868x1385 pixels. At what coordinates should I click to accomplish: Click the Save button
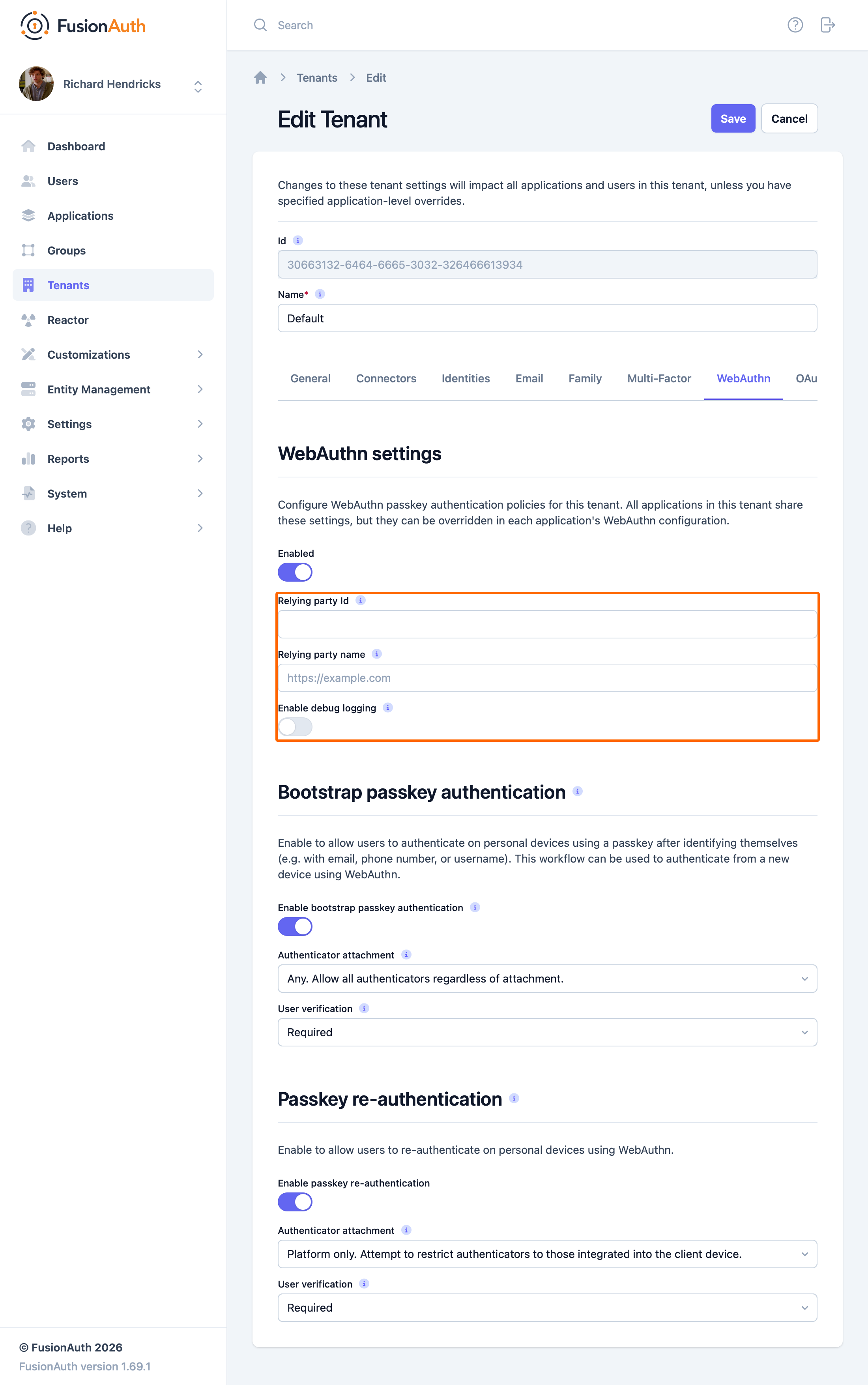[x=733, y=118]
